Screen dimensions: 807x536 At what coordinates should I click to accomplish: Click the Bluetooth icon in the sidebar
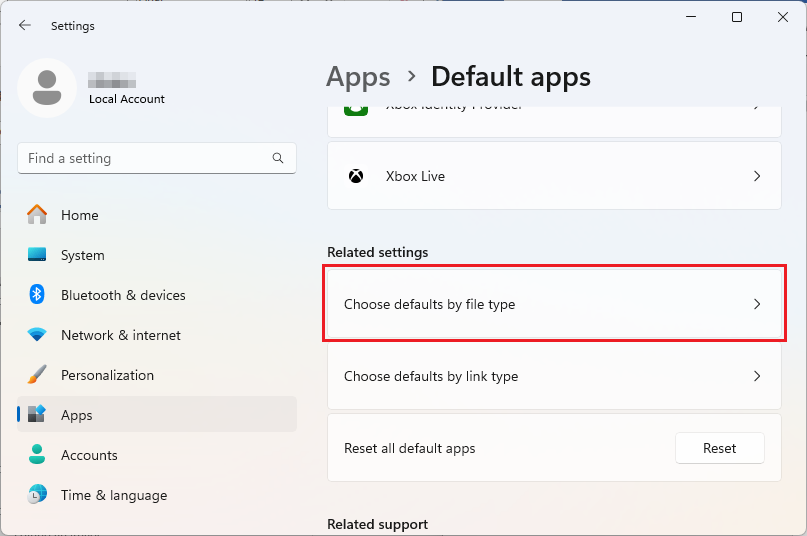[x=37, y=295]
